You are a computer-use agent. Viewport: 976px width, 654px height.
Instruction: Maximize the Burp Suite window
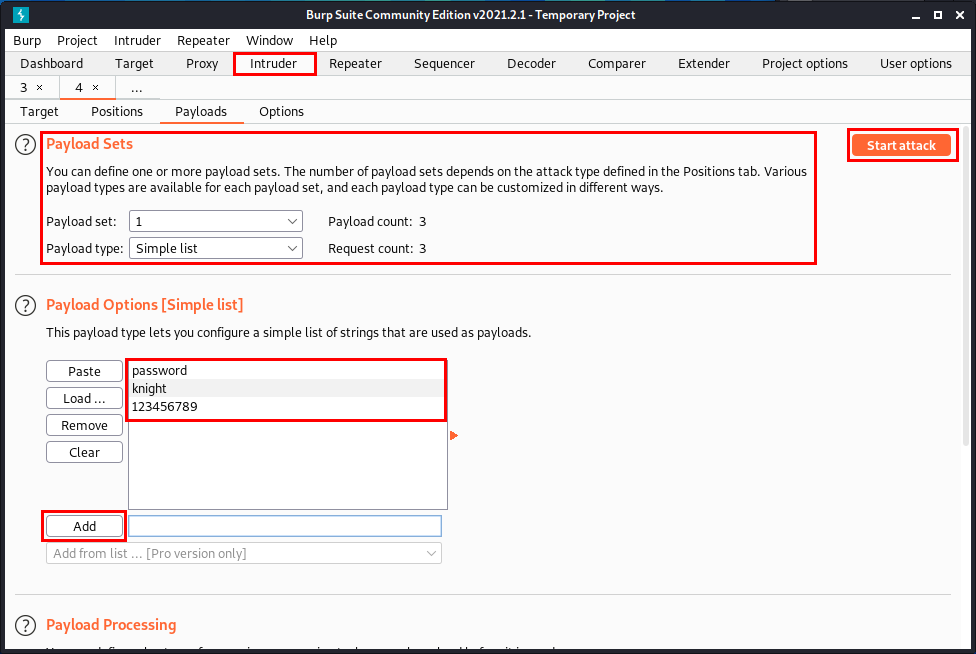[937, 15]
